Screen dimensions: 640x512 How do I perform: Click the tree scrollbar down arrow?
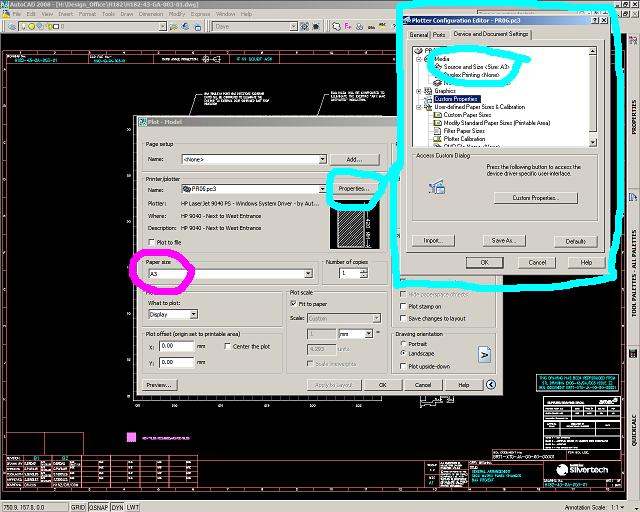(x=593, y=142)
